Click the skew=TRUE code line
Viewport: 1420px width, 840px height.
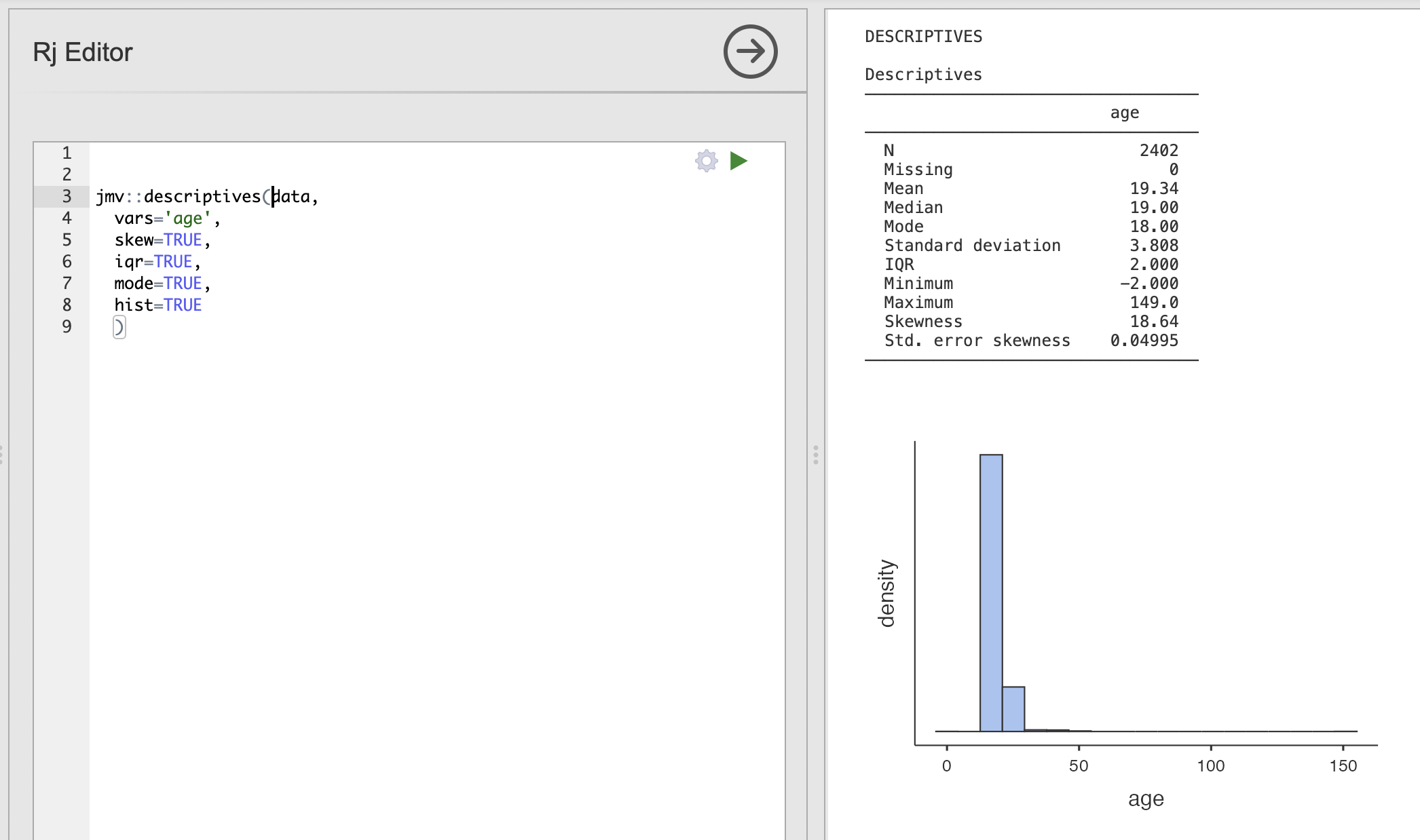click(x=162, y=240)
